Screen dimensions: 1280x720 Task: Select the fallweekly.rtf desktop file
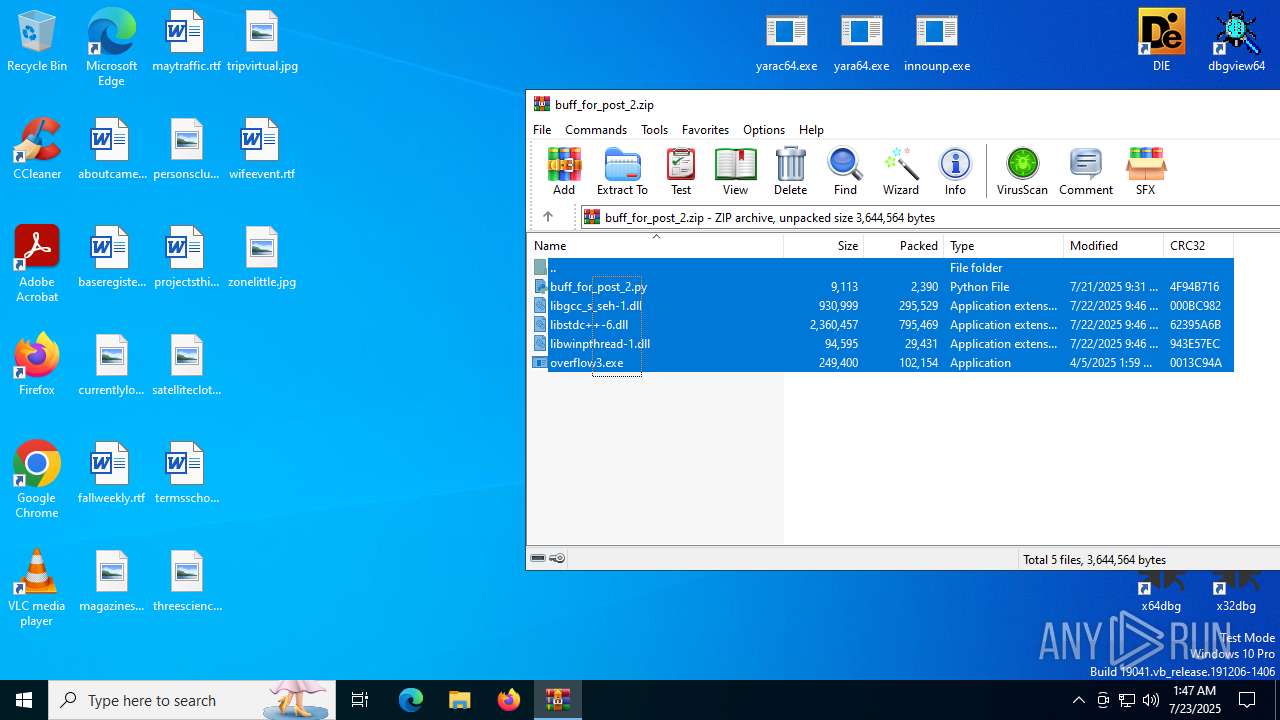[x=111, y=474]
